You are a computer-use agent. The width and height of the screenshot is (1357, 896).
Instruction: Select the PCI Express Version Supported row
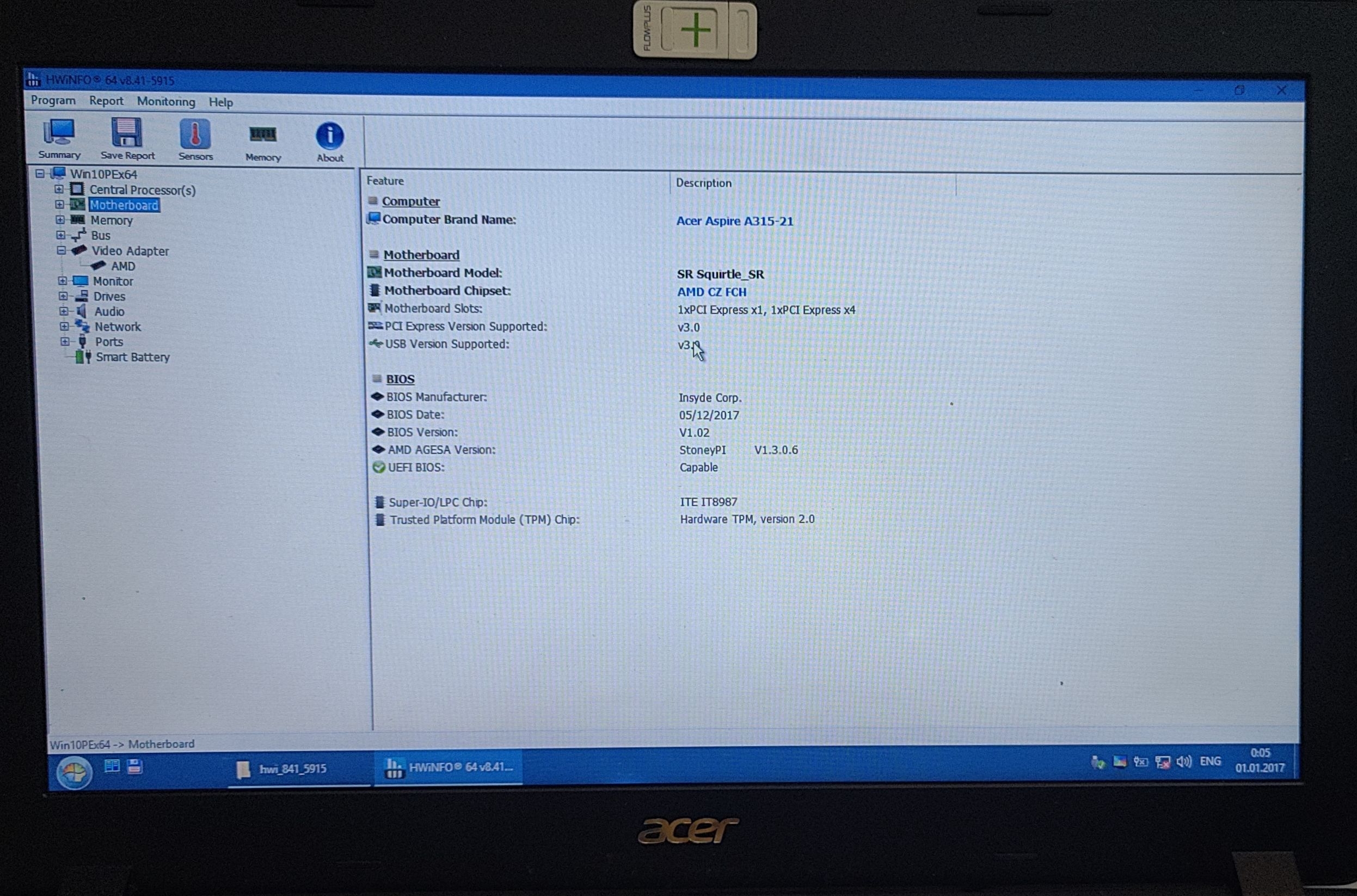click(533, 327)
